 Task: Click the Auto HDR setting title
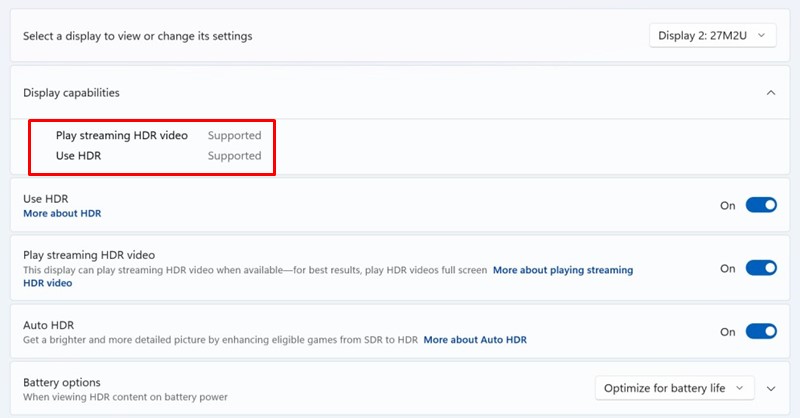(x=49, y=325)
